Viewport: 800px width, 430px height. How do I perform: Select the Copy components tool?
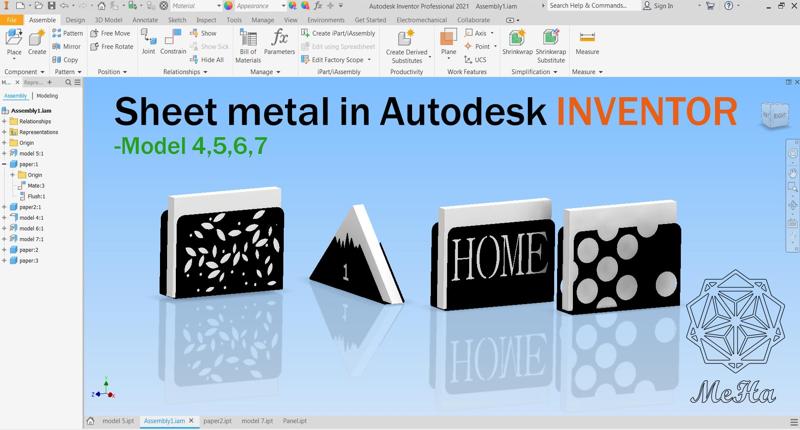(x=65, y=60)
